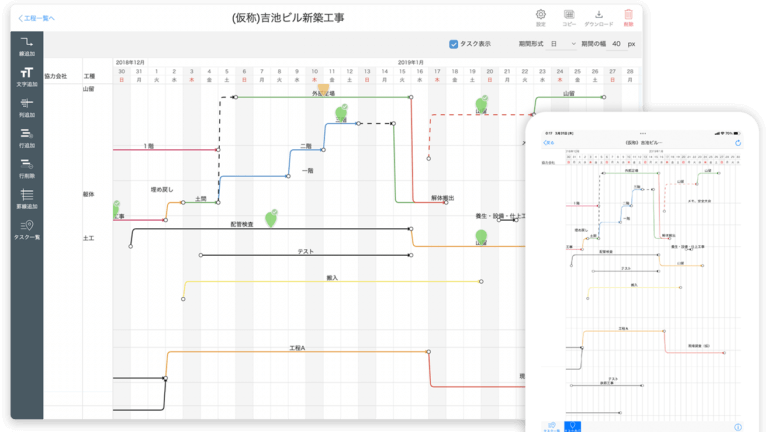Click the 期間の幅 width field showing 40
This screenshot has width=768, height=432.
[x=616, y=44]
